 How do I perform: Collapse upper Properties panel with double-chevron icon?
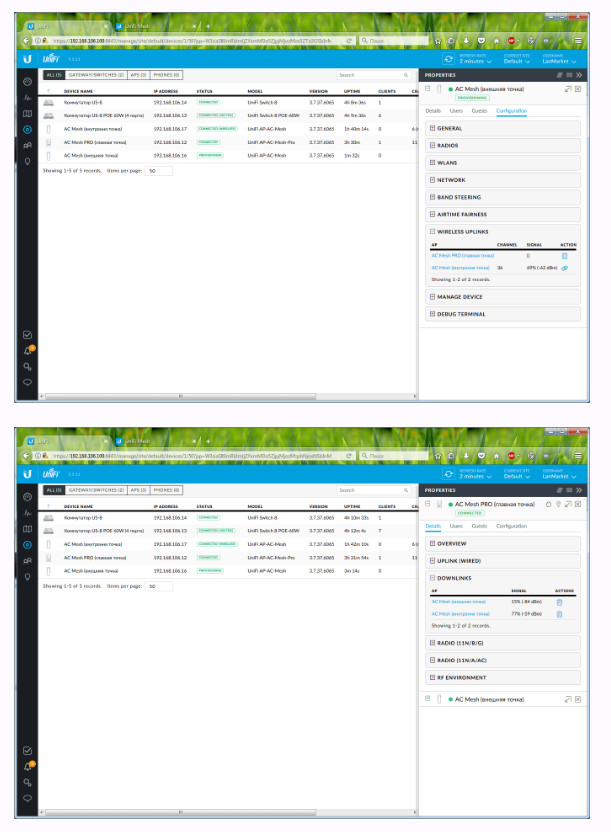pos(579,75)
